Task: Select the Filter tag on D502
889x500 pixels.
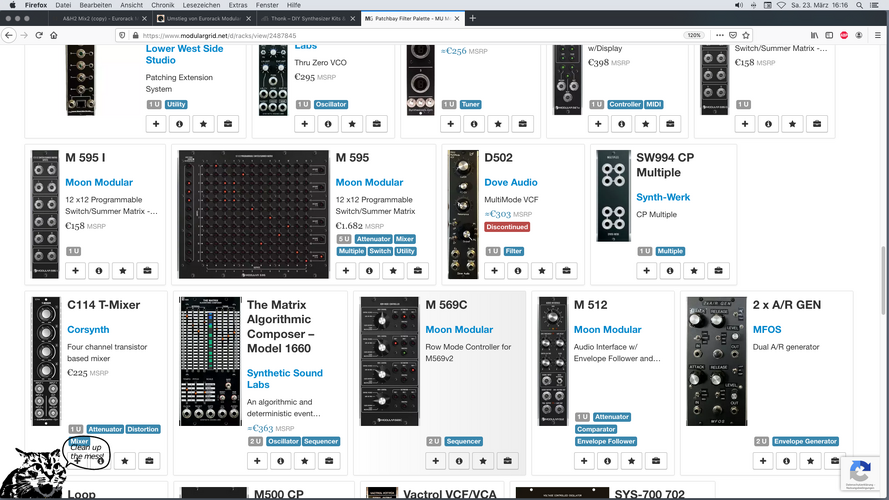Action: tap(514, 251)
